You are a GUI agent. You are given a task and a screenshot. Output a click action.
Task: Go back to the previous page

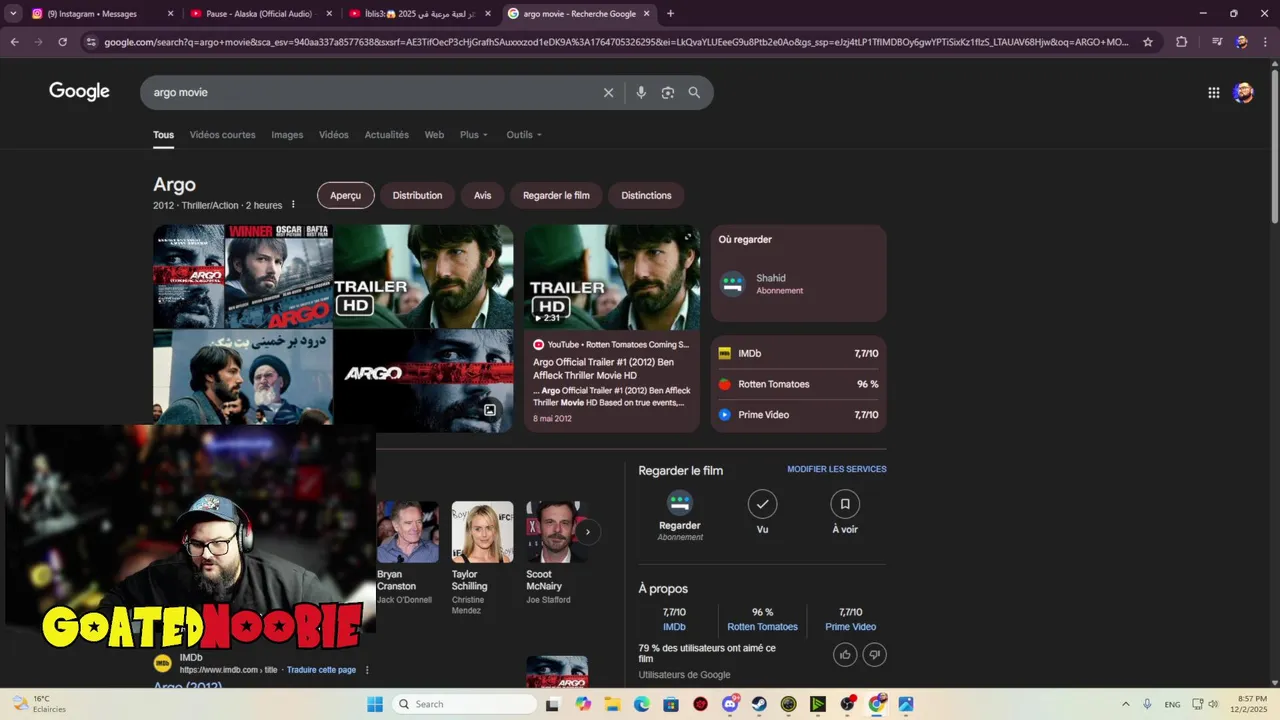coord(14,42)
